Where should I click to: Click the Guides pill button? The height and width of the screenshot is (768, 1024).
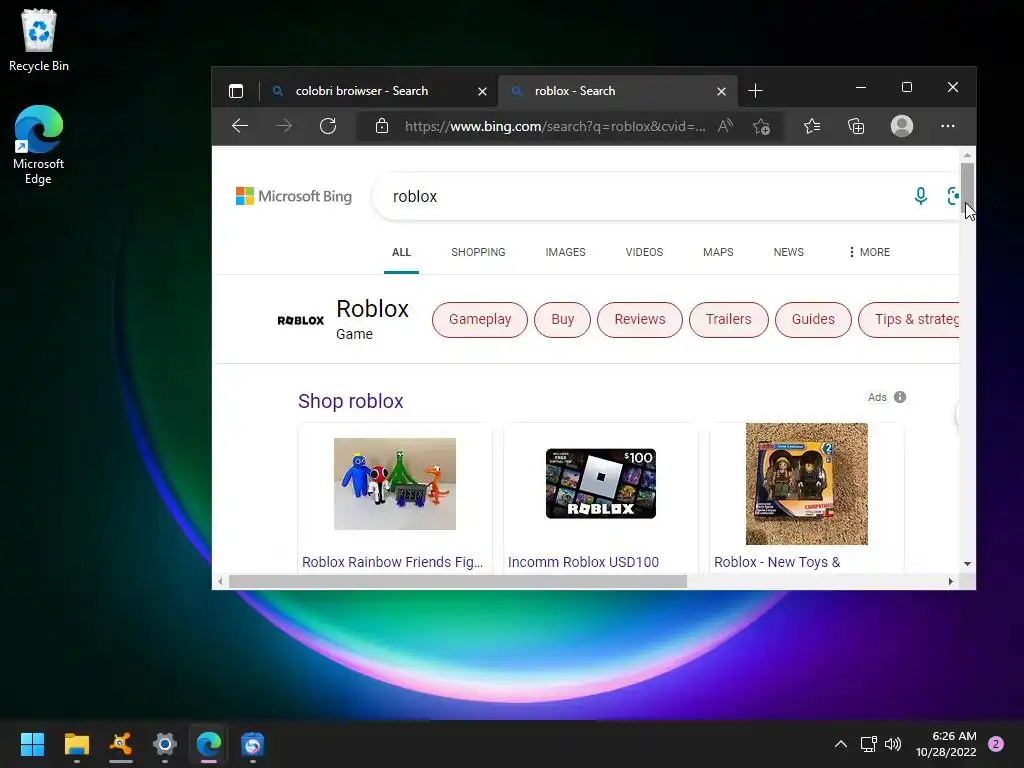coord(813,319)
